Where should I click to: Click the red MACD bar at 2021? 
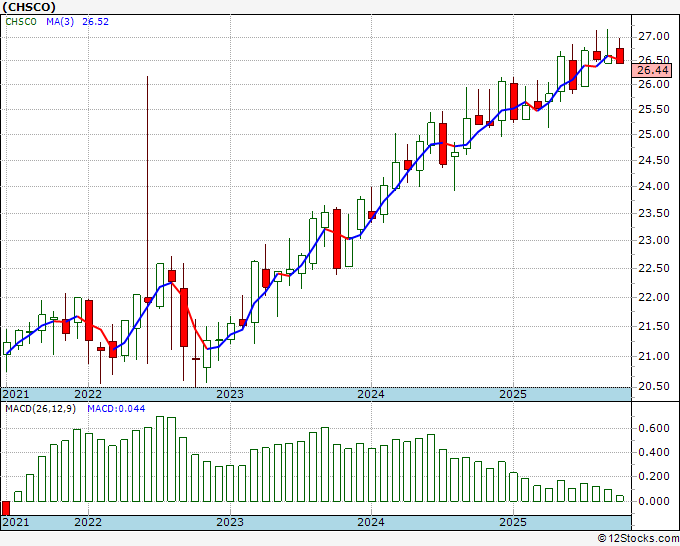click(x=6, y=508)
